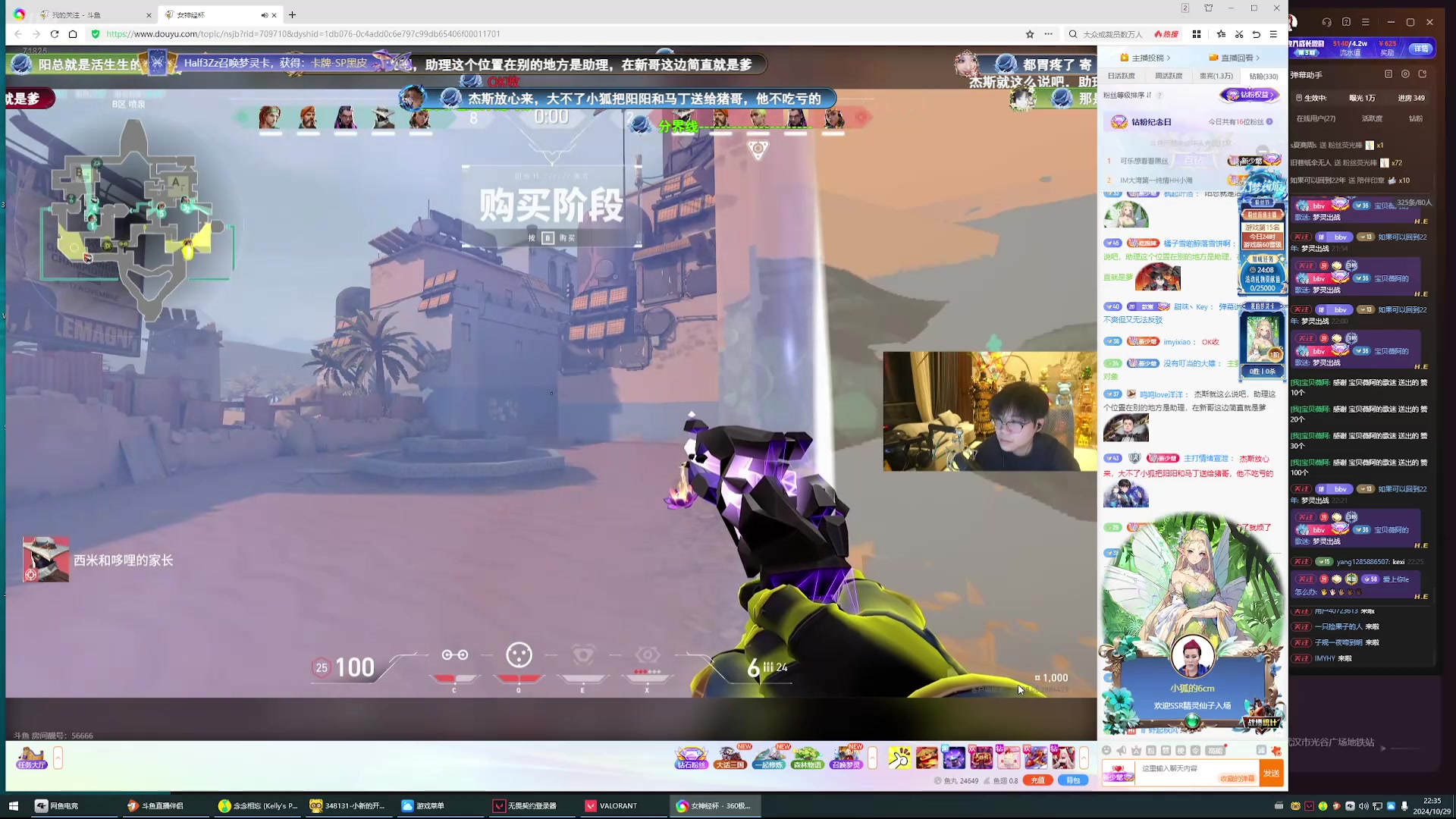This screenshot has width=1456, height=819.
Task: Click the undo closed tab icon
Action: pos(1257,34)
